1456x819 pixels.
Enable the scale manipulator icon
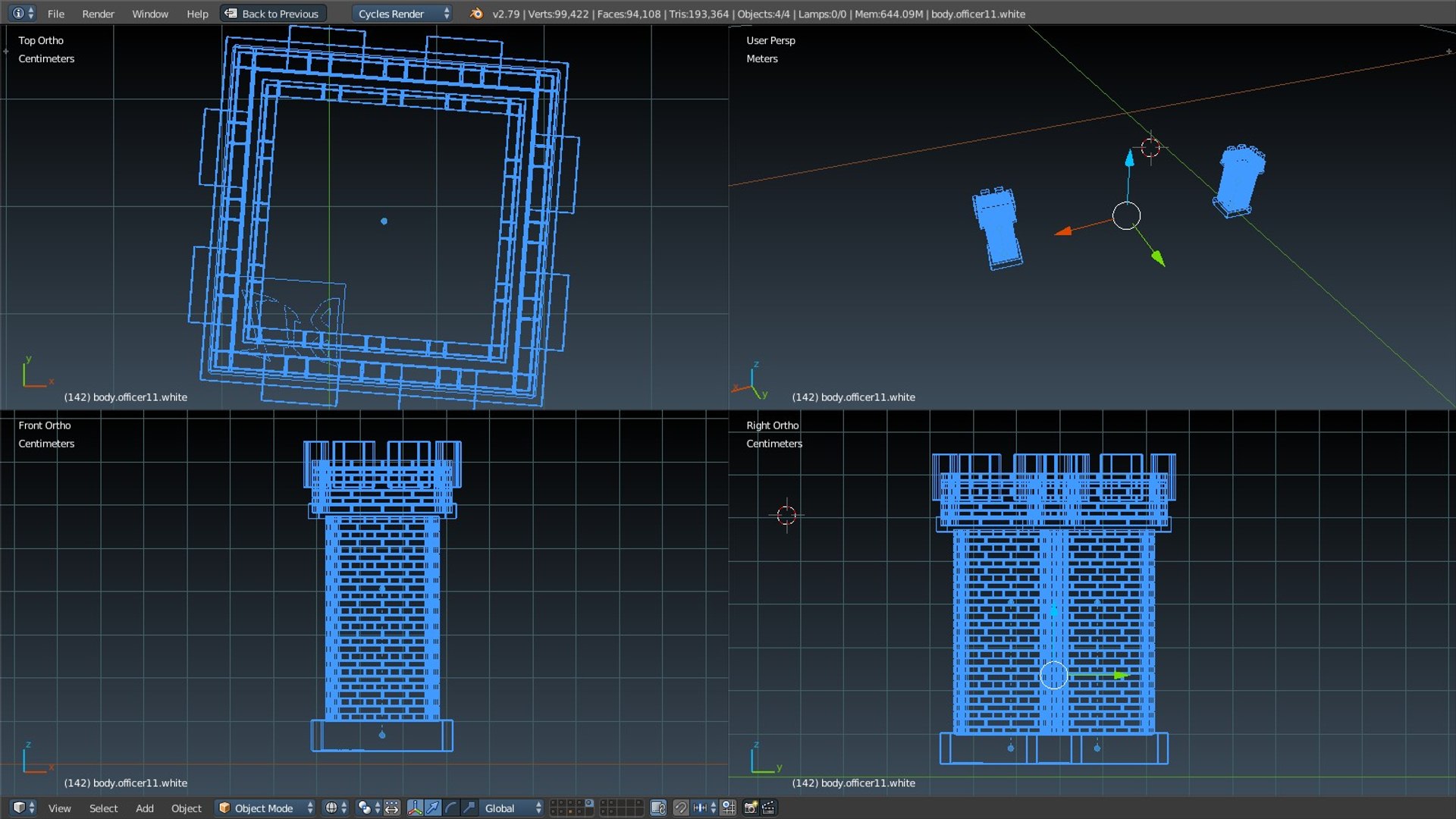469,808
